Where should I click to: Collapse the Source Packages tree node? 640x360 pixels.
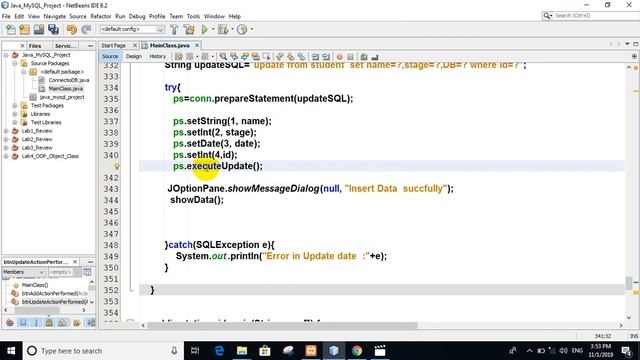coord(15,63)
